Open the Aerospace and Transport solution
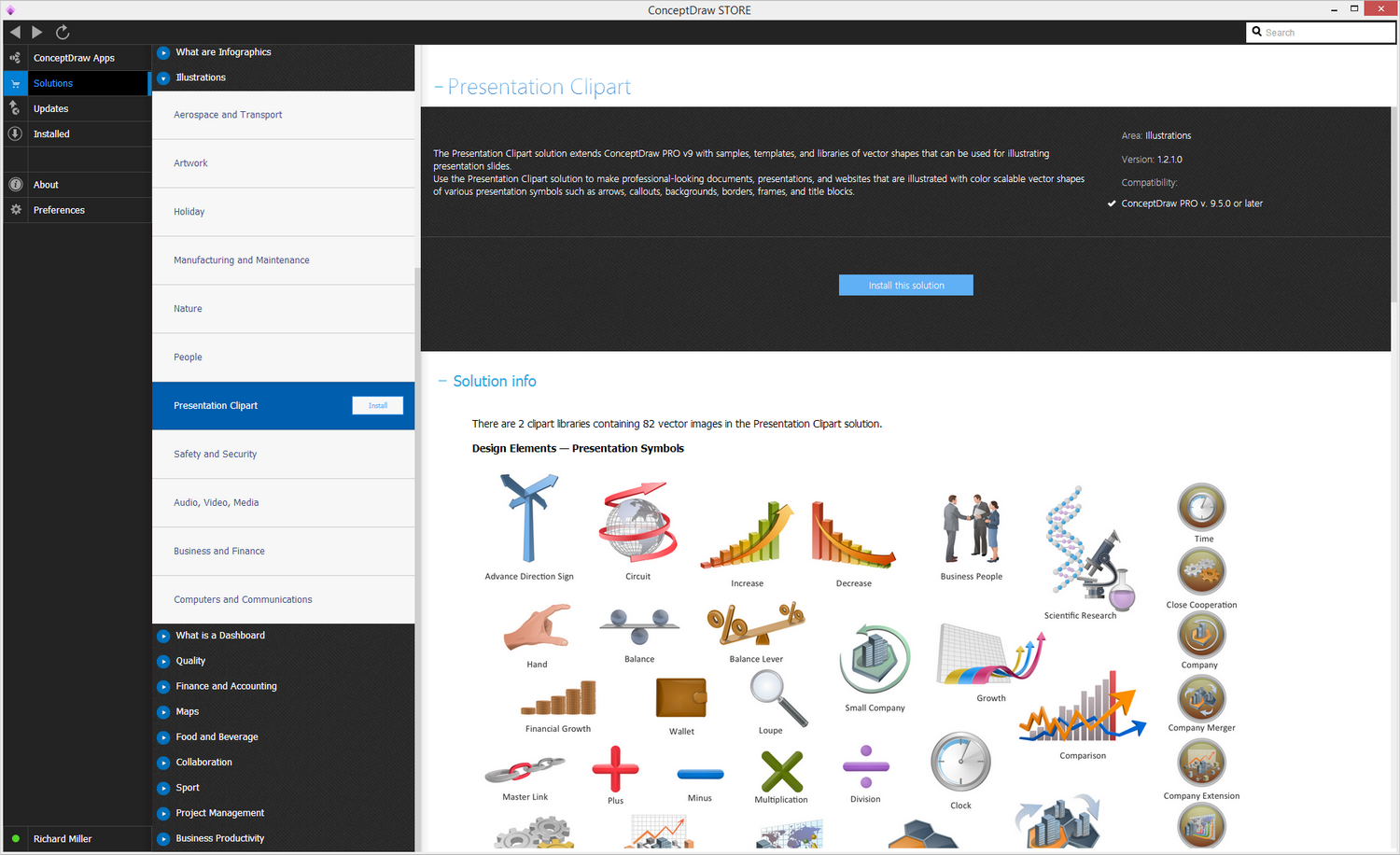1400x855 pixels. 284,115
